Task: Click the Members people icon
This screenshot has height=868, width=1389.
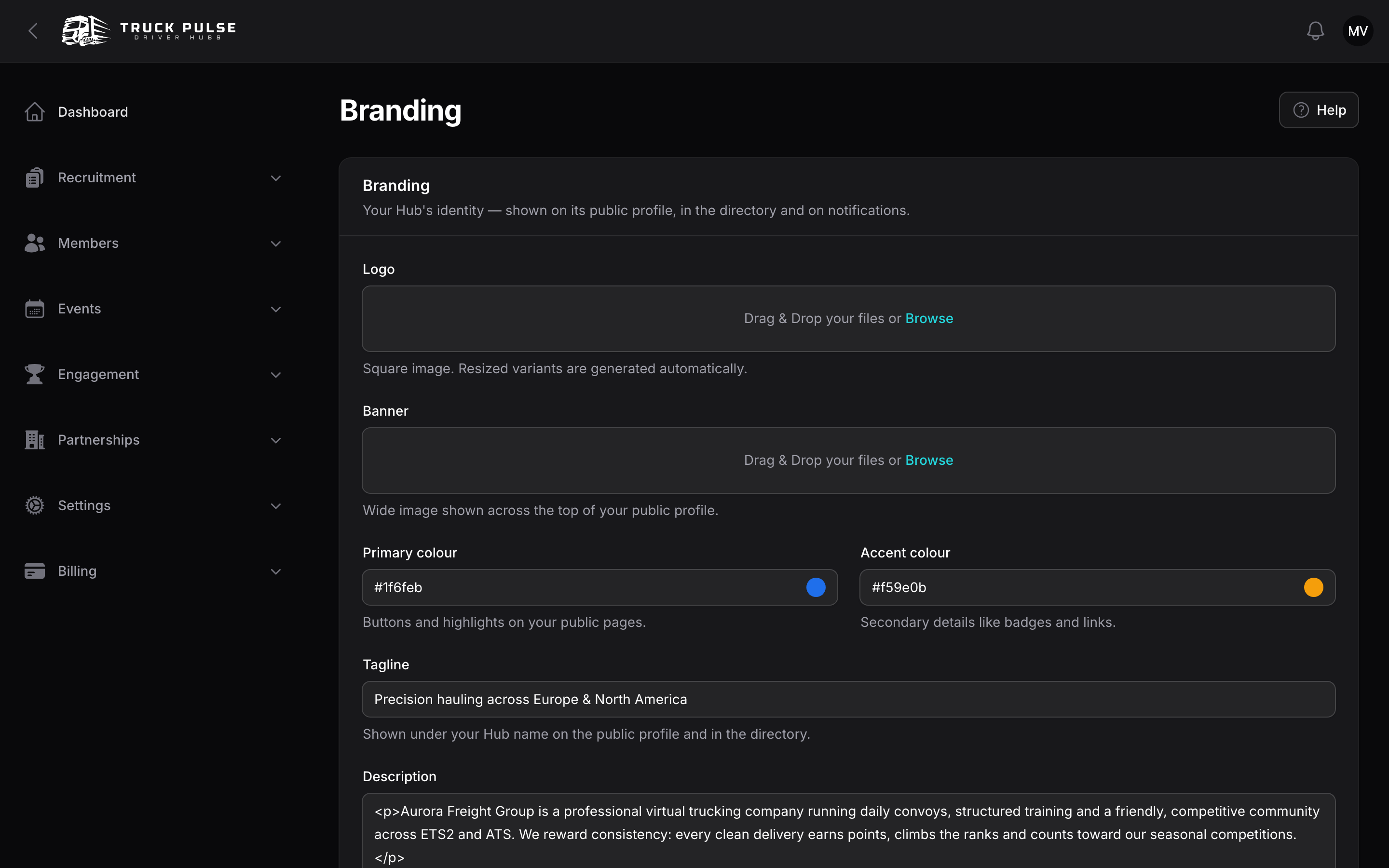Action: 34,243
